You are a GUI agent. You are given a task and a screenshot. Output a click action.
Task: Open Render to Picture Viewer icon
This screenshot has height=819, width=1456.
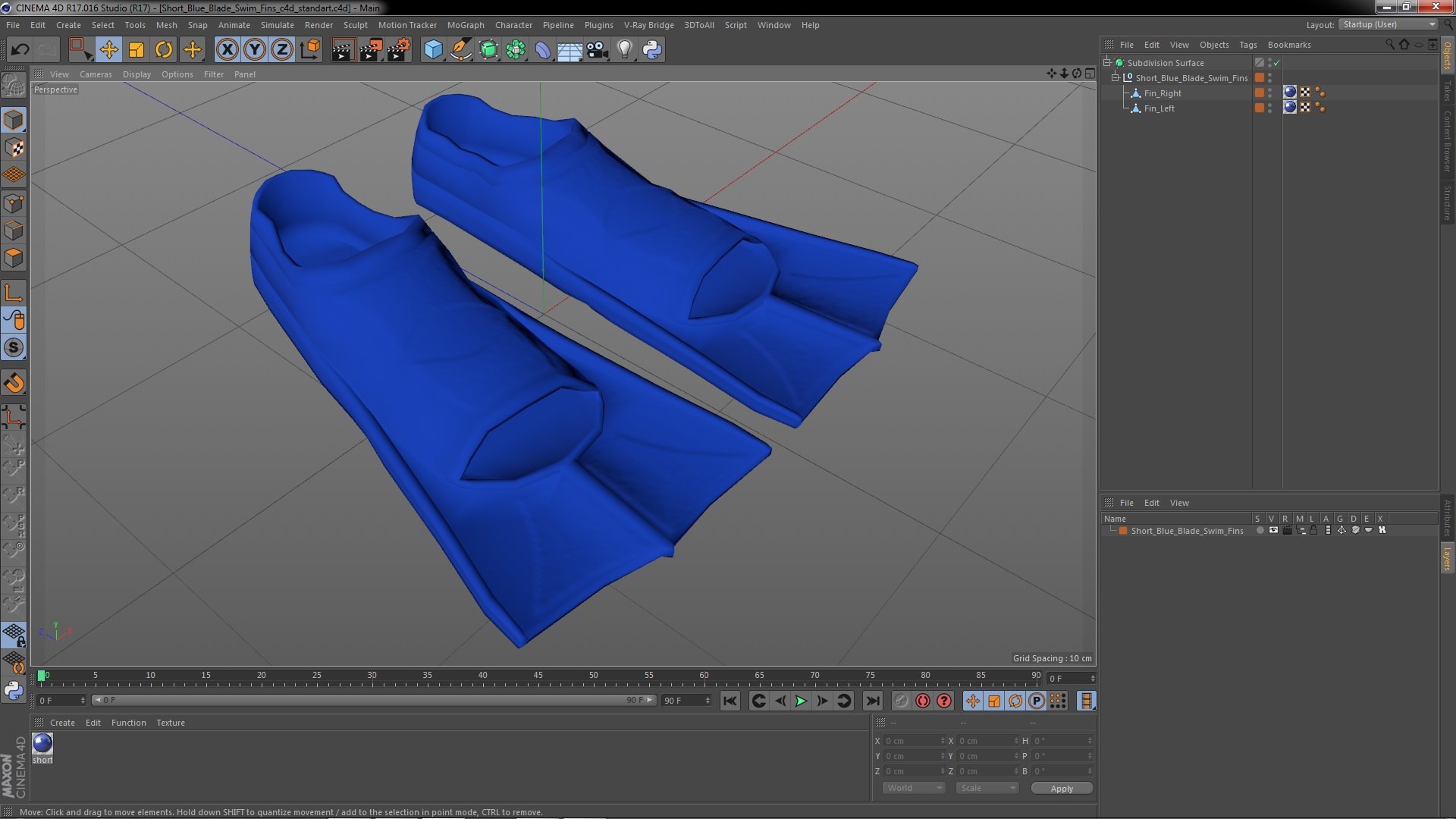[370, 50]
